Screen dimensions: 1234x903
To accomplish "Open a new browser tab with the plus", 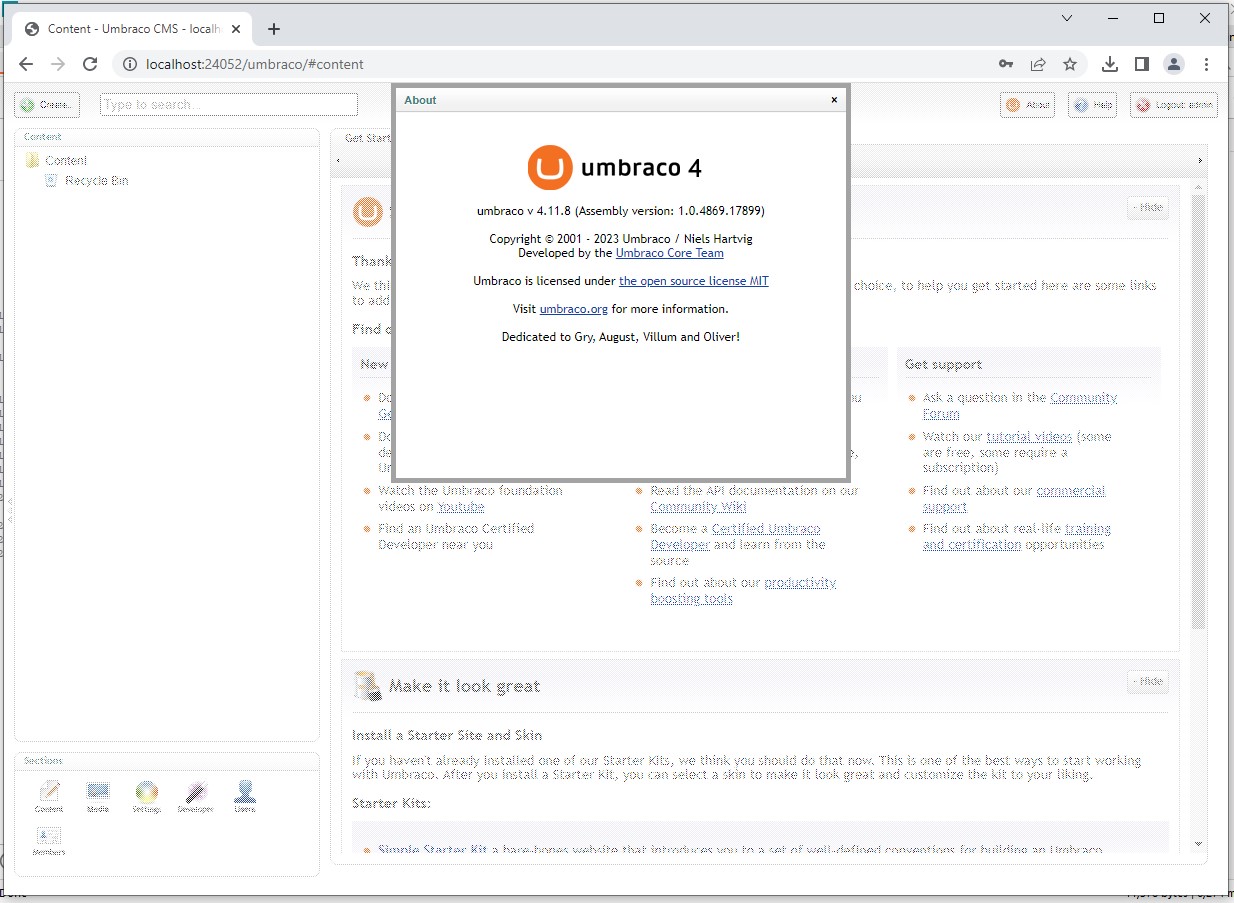I will point(274,29).
